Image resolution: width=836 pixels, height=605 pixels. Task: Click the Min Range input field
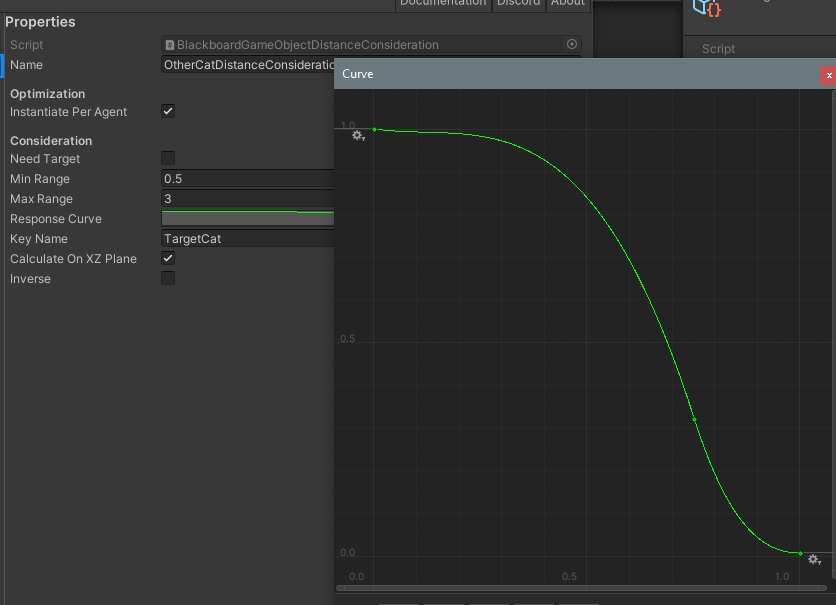[x=247, y=178]
